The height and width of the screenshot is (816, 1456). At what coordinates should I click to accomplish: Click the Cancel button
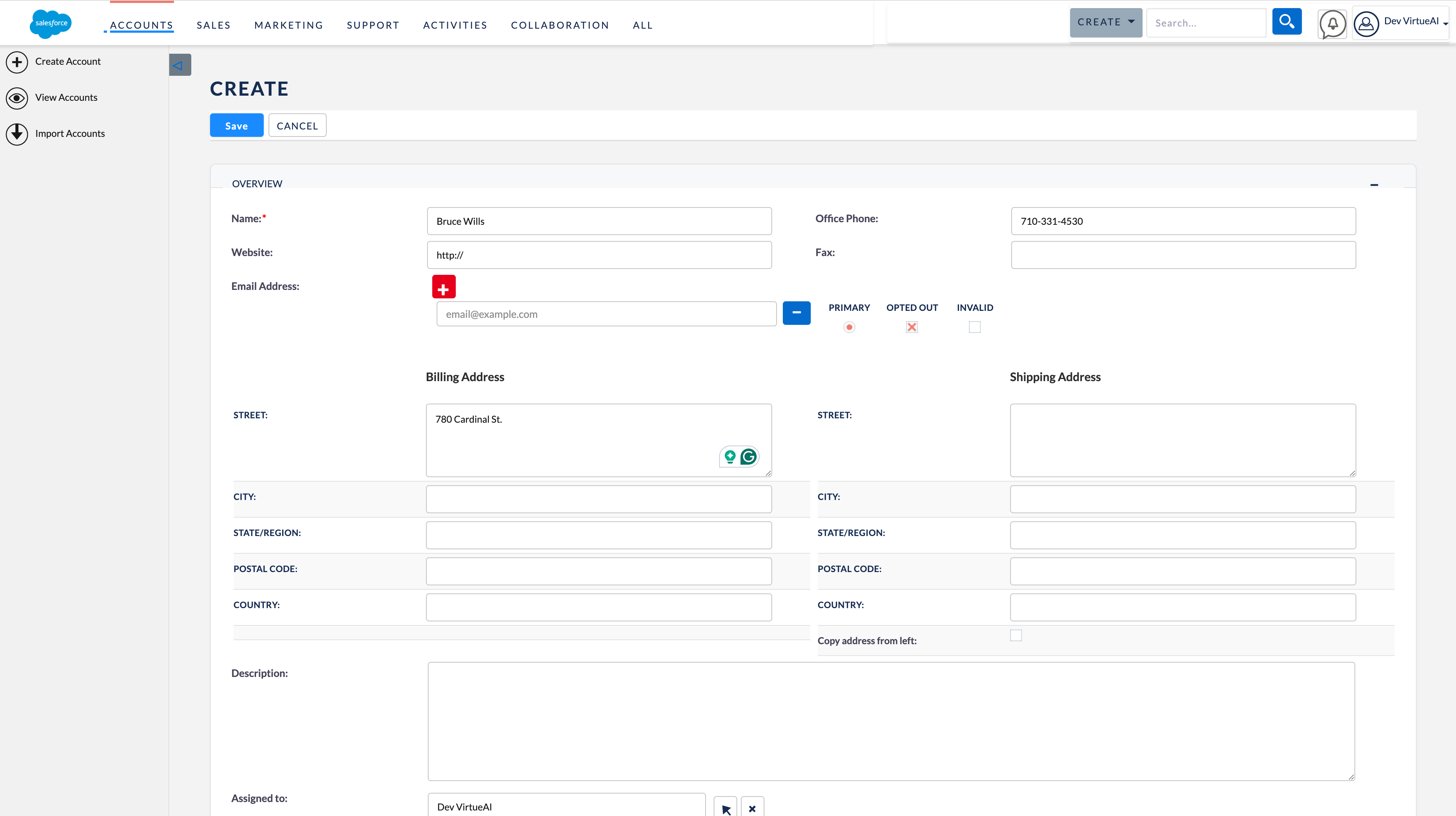coord(297,125)
